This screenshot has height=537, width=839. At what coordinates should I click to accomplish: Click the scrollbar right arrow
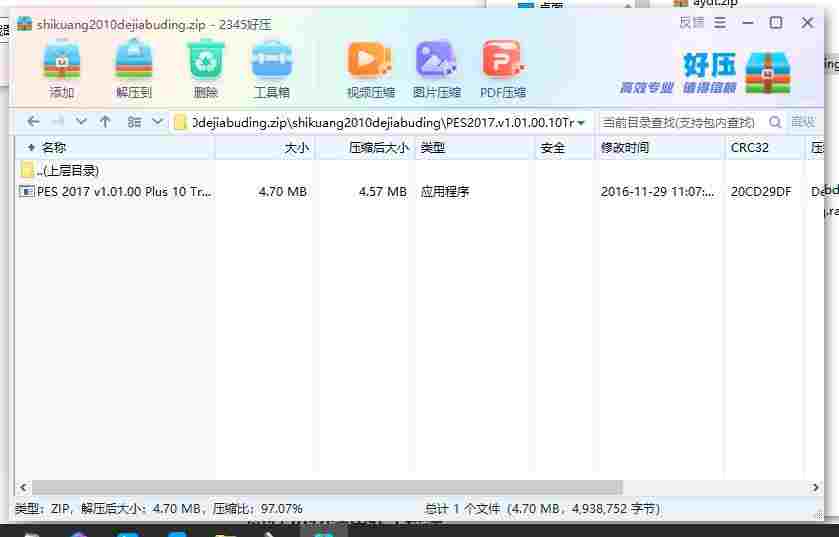pos(815,487)
